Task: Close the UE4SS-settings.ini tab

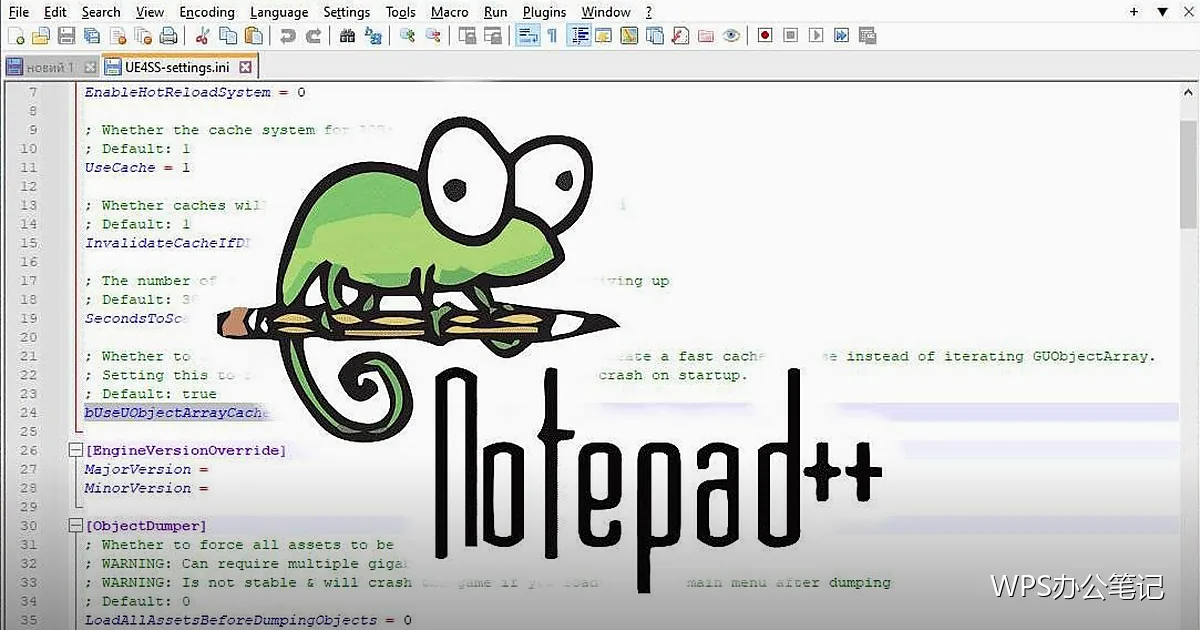Action: 244,67
